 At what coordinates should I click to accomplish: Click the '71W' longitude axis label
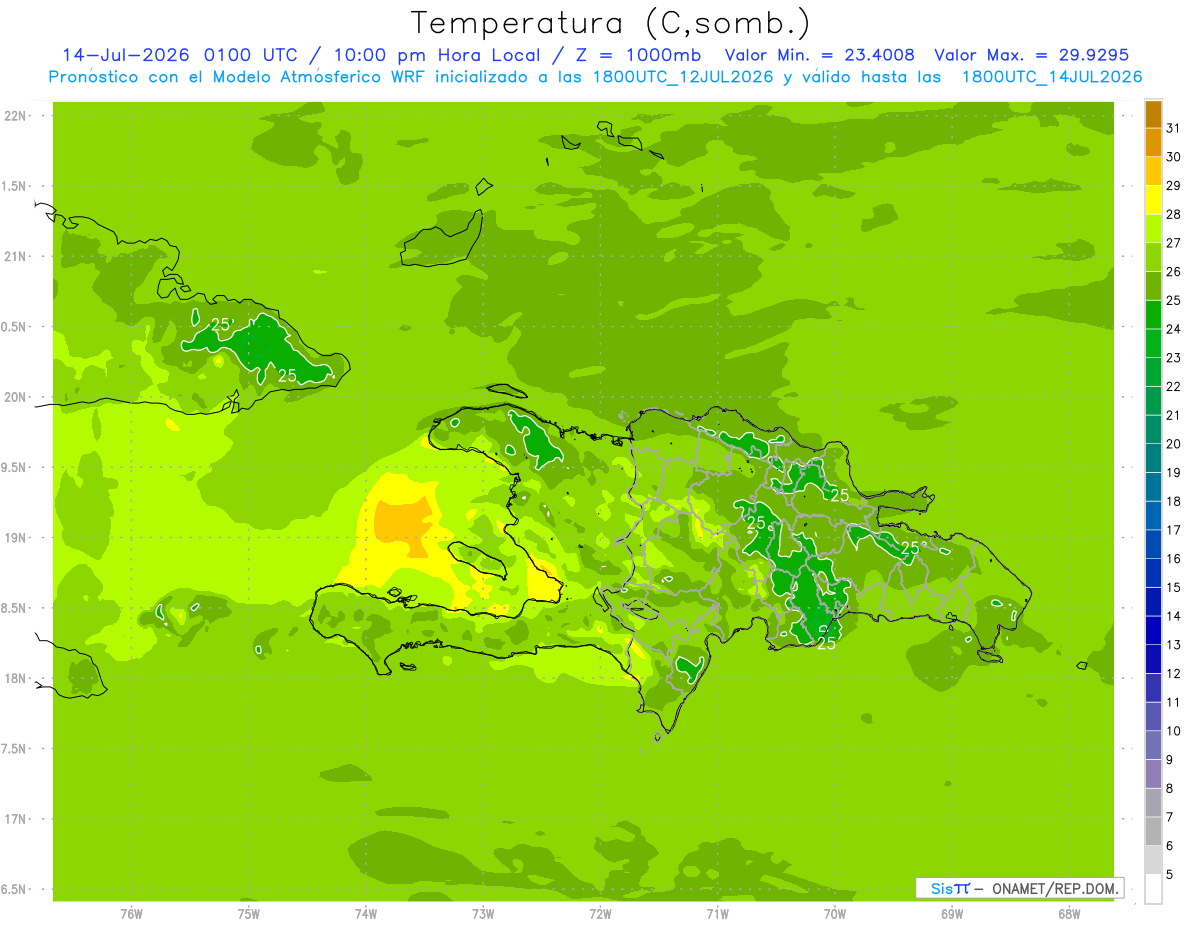[717, 914]
